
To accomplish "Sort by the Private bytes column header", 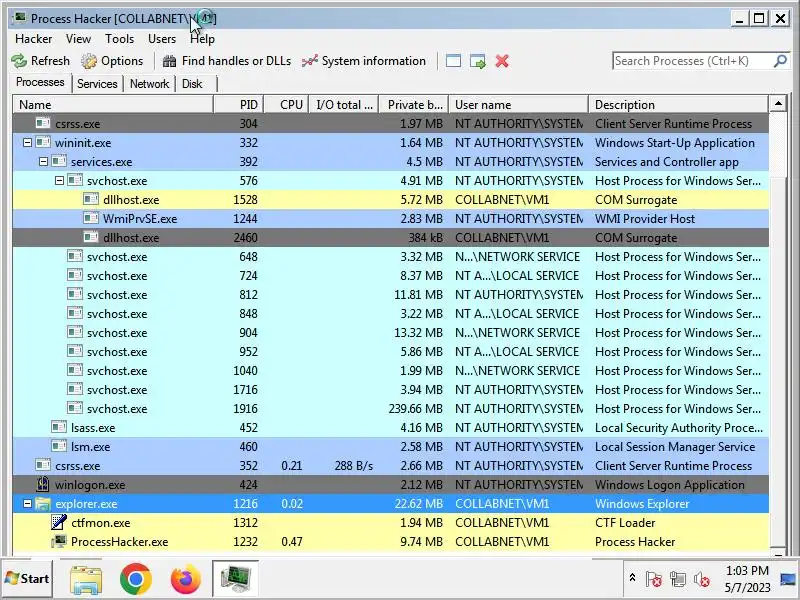I will point(414,105).
